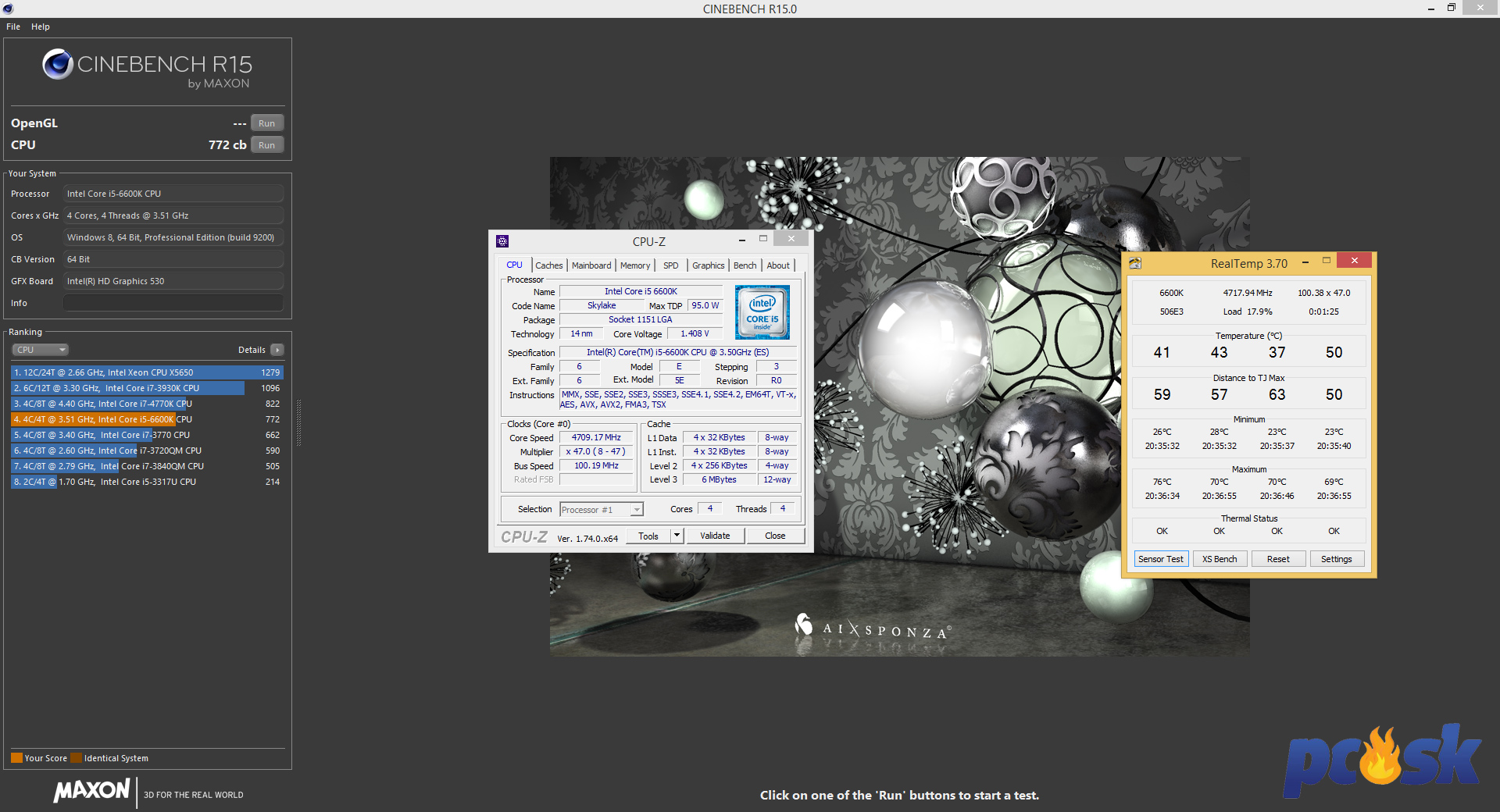Click the ranking panel resize grip handle
This screenshot has width=1500, height=812.
(298, 422)
